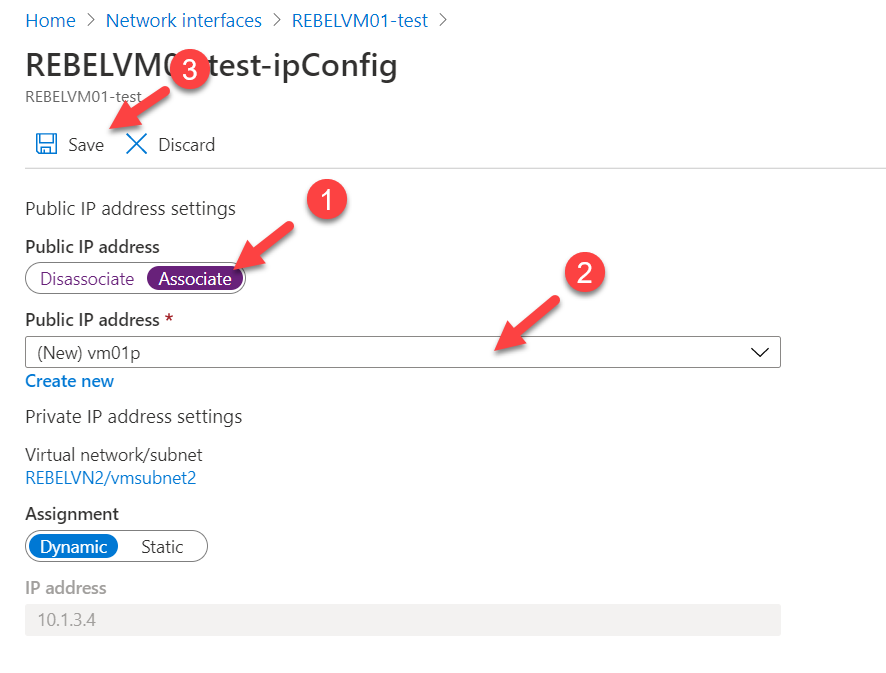This screenshot has width=886, height=673.
Task: Open REBELVN2/vmsubnet2 virtual network link
Action: [x=111, y=478]
